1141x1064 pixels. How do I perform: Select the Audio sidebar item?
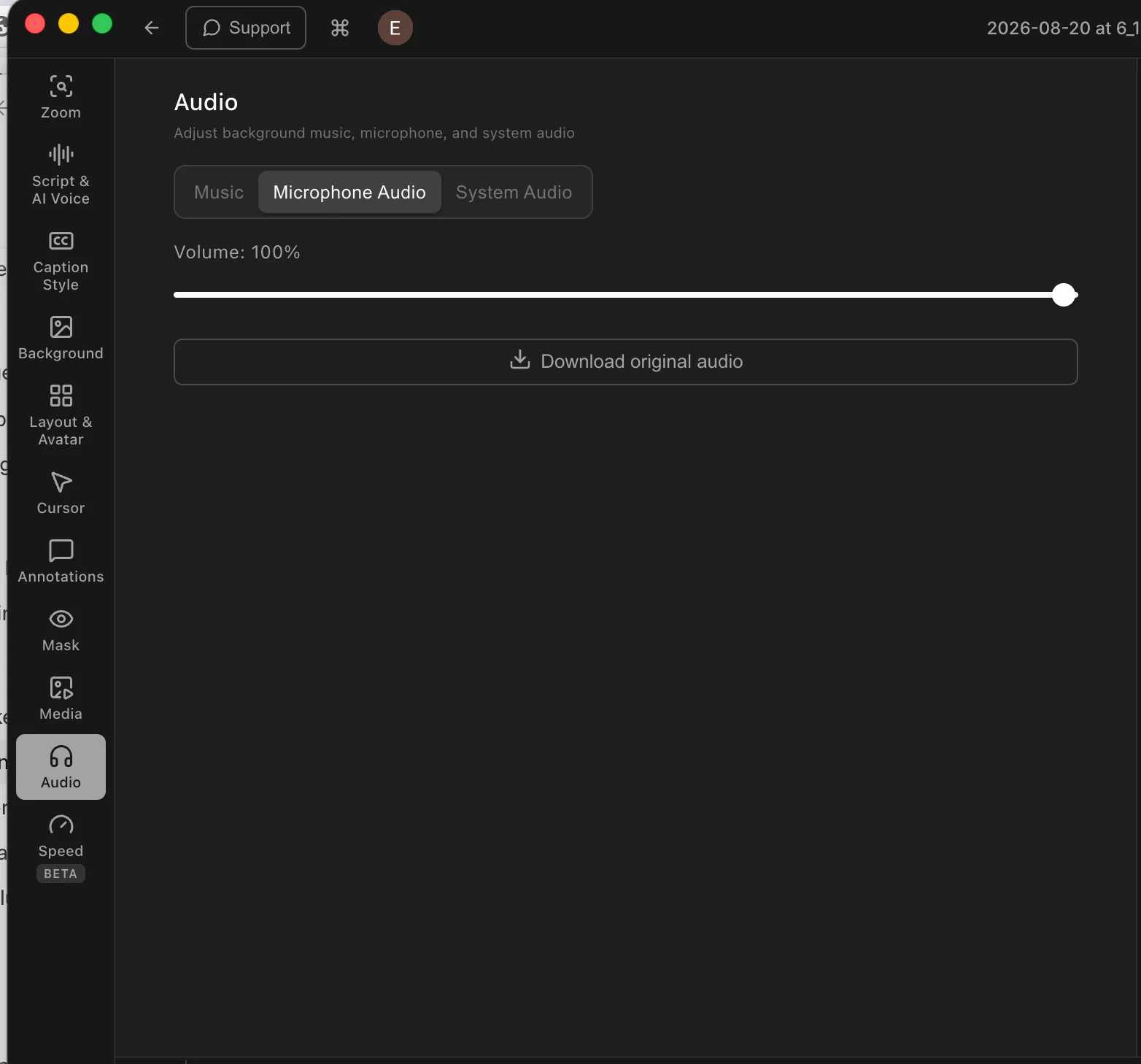(x=61, y=767)
